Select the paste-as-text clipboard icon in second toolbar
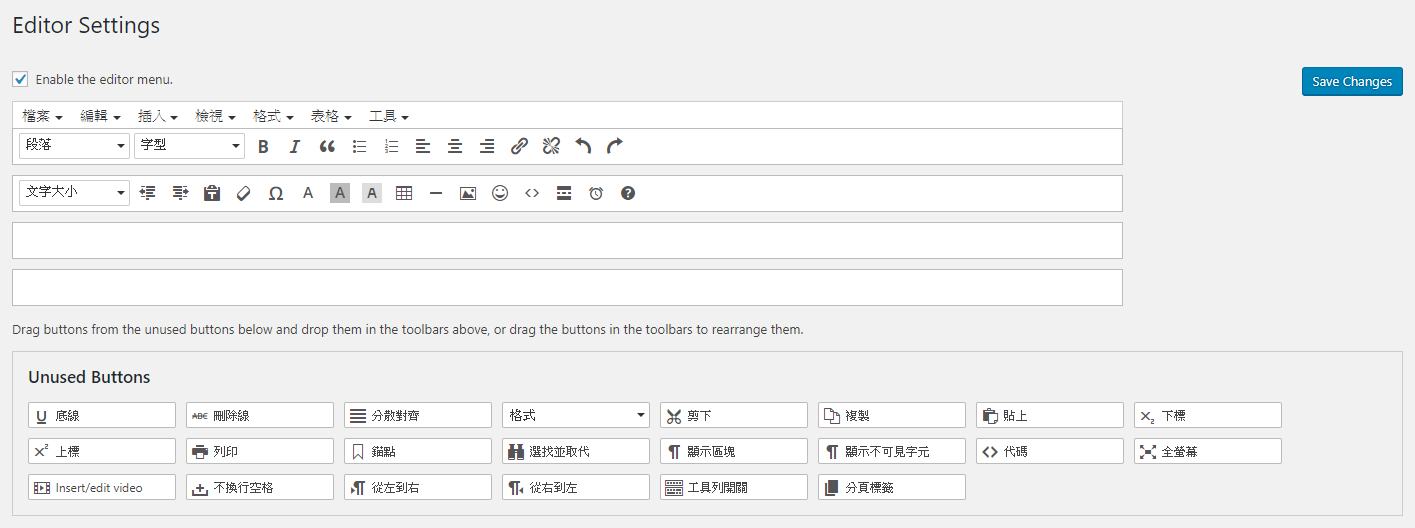The width and height of the screenshot is (1415, 528). (212, 193)
